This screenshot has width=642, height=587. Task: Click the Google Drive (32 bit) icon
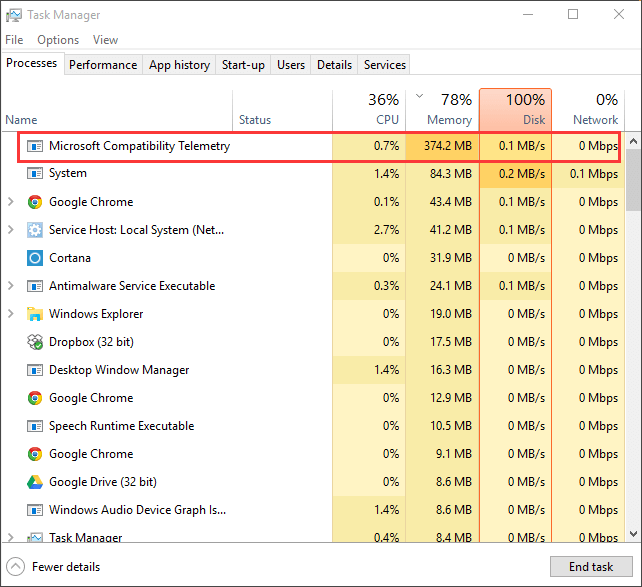point(34,482)
